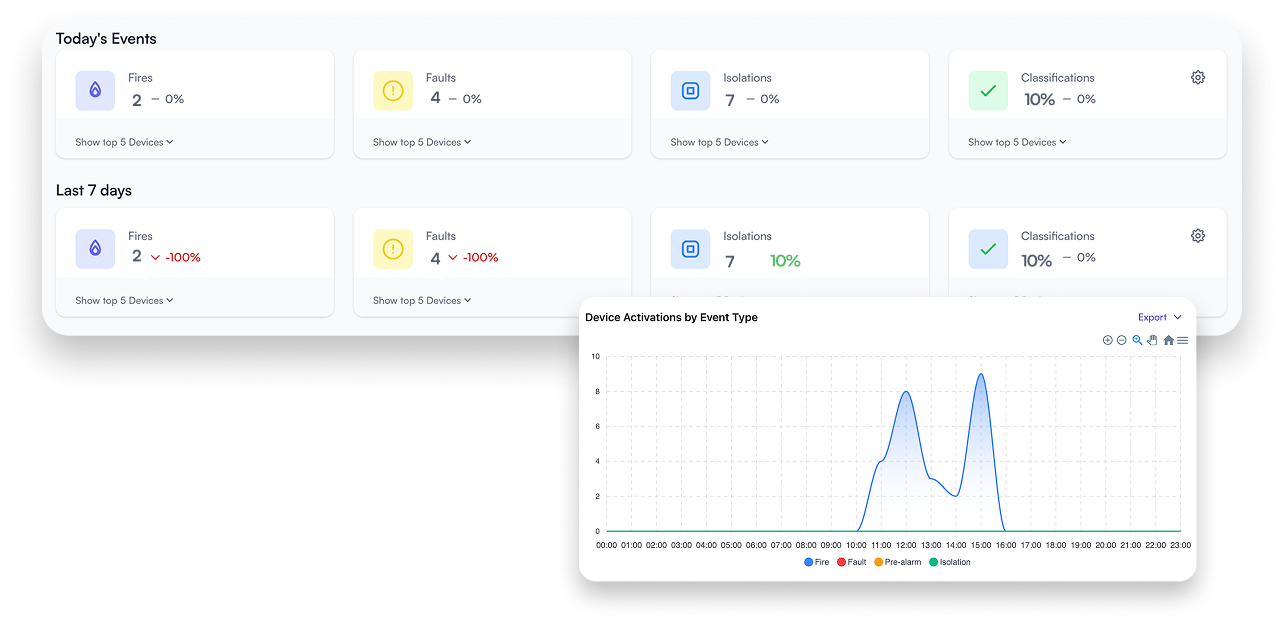Reset chart zoom with home icon
This screenshot has height=620, width=1282.
click(1168, 340)
